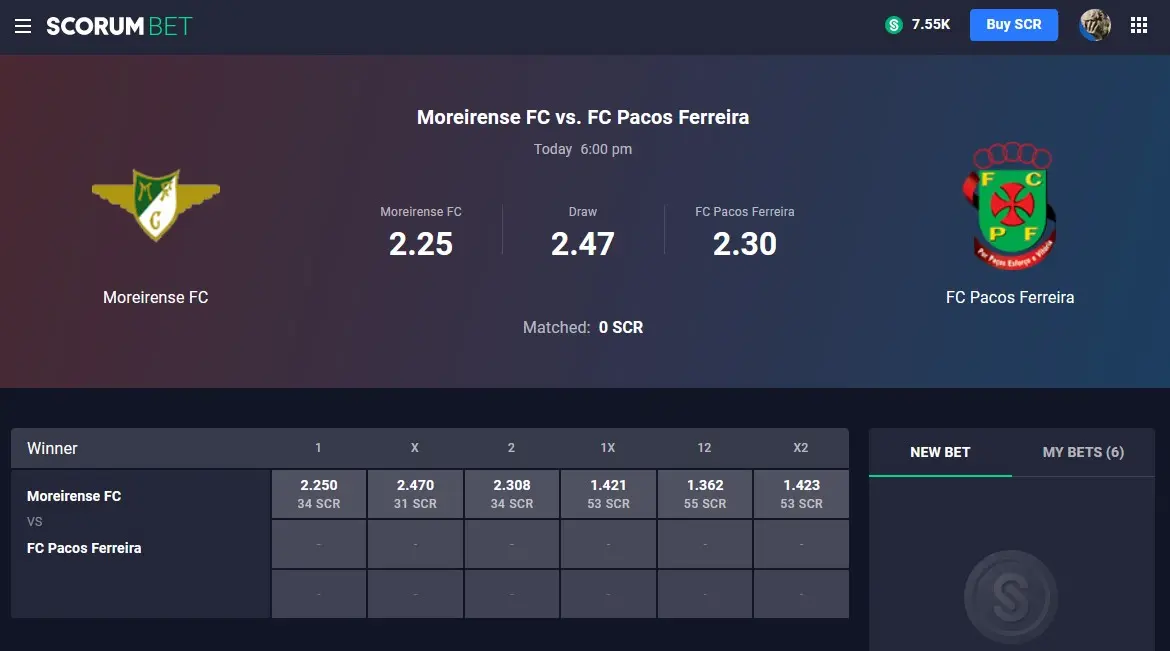Screen dimensions: 1170x651
Task: Pick the 1.423 odds under X2
Action: click(801, 493)
